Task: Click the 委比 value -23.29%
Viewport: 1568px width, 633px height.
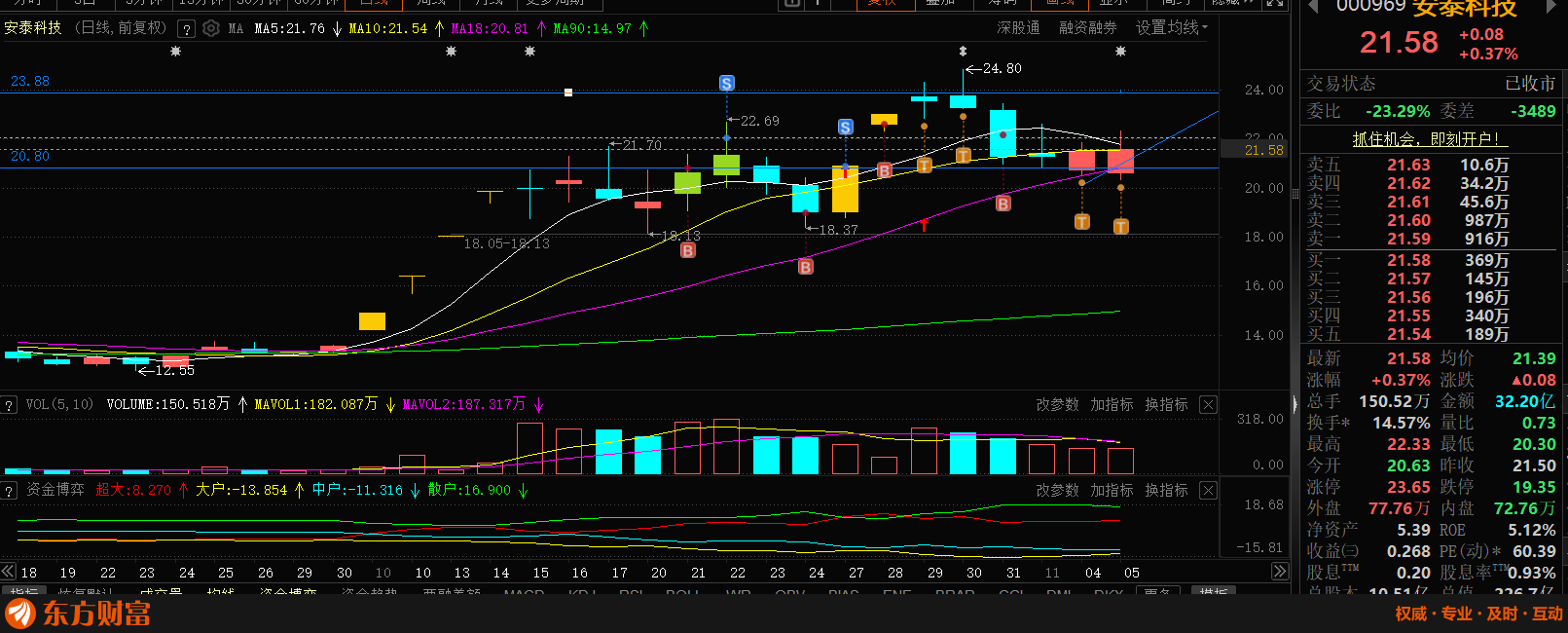Action: tap(1398, 112)
